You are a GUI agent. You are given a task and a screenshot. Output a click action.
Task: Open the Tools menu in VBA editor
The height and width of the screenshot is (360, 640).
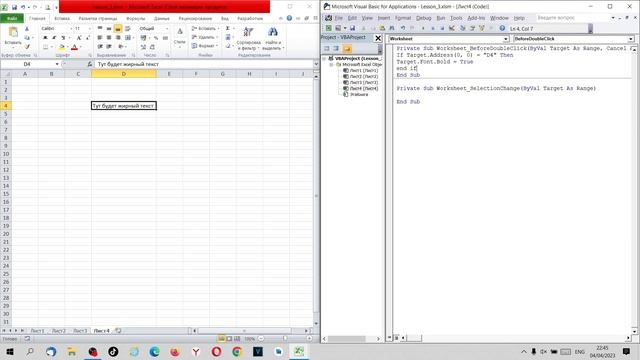(x=456, y=18)
